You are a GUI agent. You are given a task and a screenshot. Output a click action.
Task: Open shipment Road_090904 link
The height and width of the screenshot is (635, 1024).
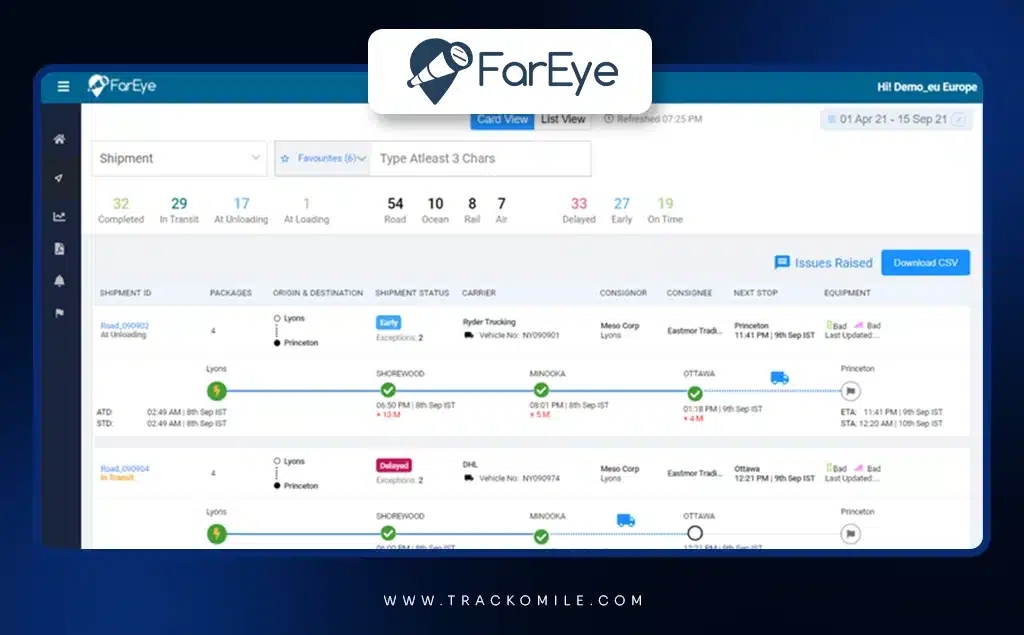pyautogui.click(x=125, y=468)
